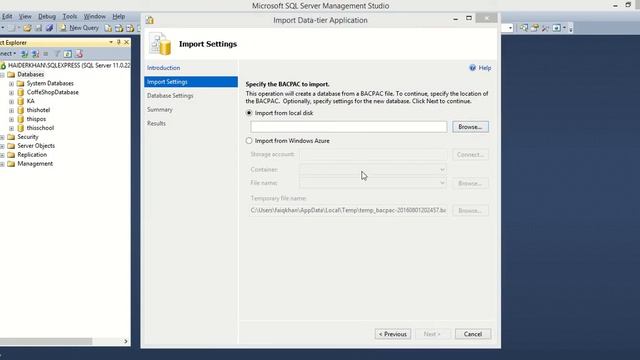Open the File name dropdown list
The width and height of the screenshot is (640, 360).
(442, 183)
